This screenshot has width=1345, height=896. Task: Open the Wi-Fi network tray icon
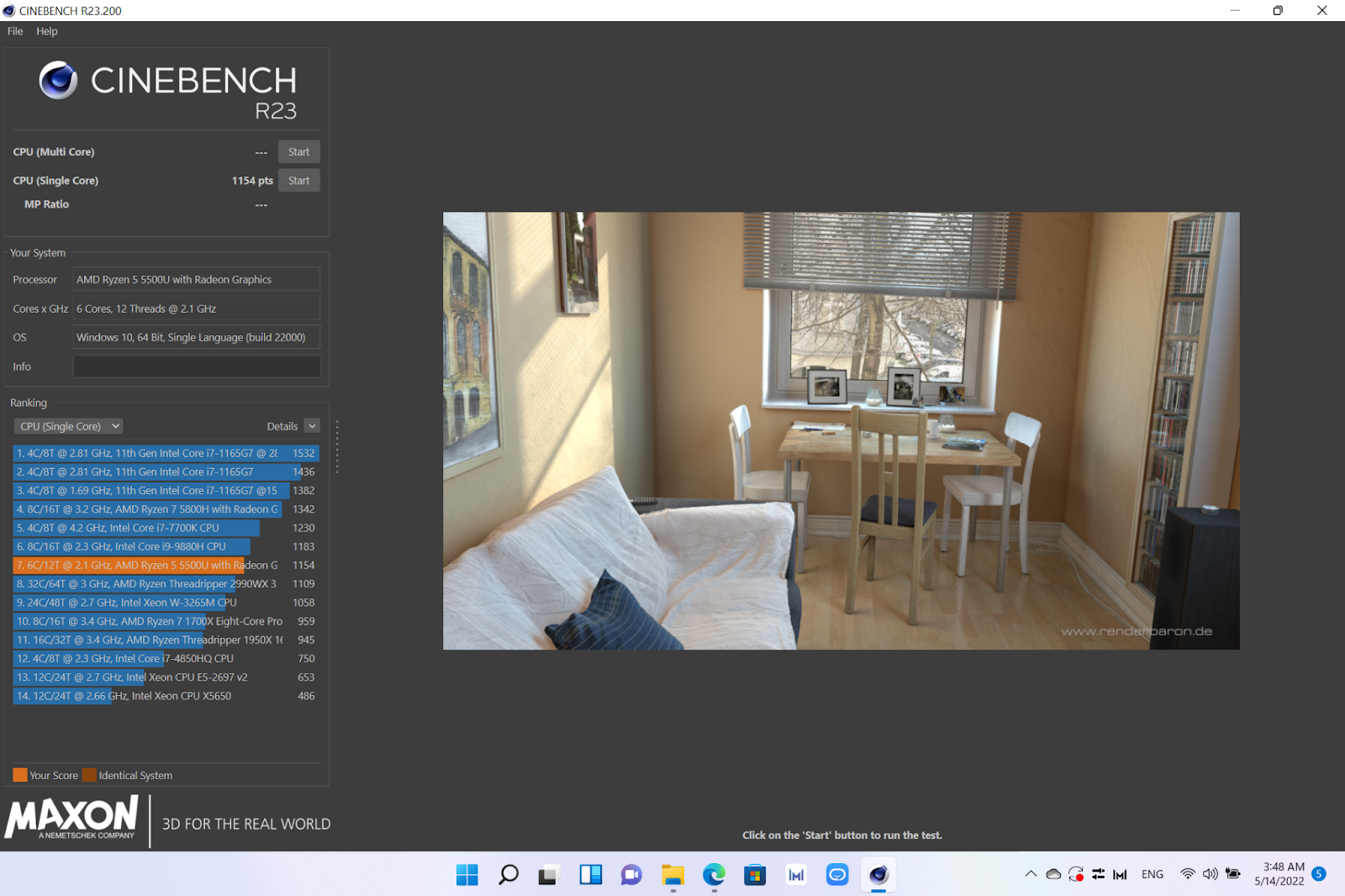click(1188, 874)
